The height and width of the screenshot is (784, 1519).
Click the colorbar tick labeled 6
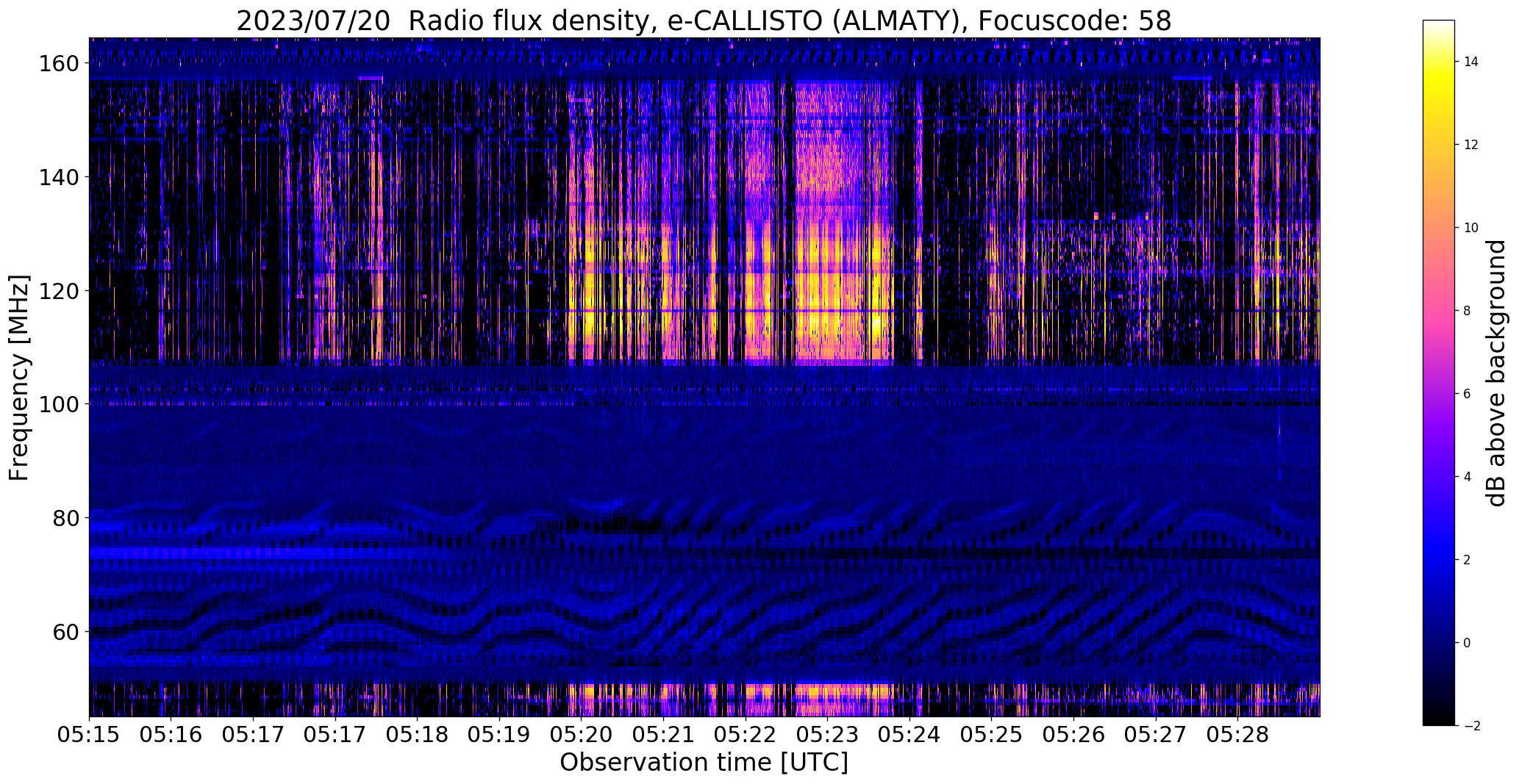click(x=1468, y=394)
